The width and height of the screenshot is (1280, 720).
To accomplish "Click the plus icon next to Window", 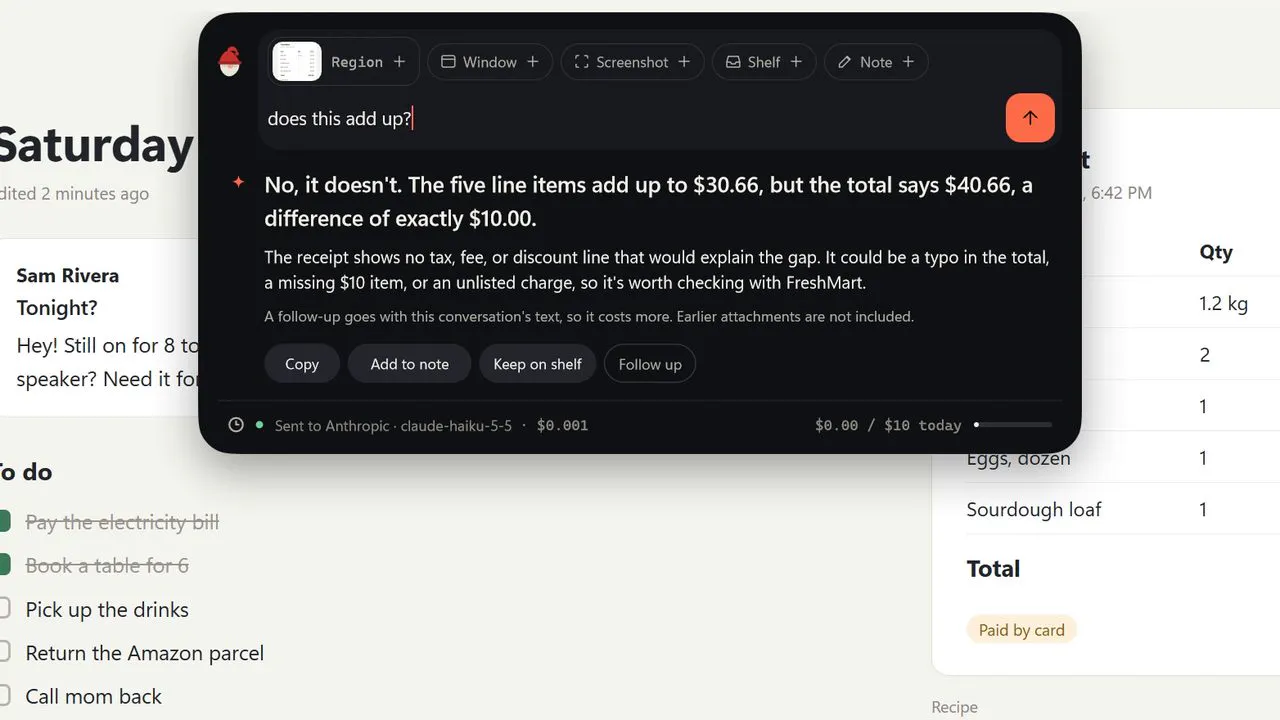I will click(x=533, y=62).
